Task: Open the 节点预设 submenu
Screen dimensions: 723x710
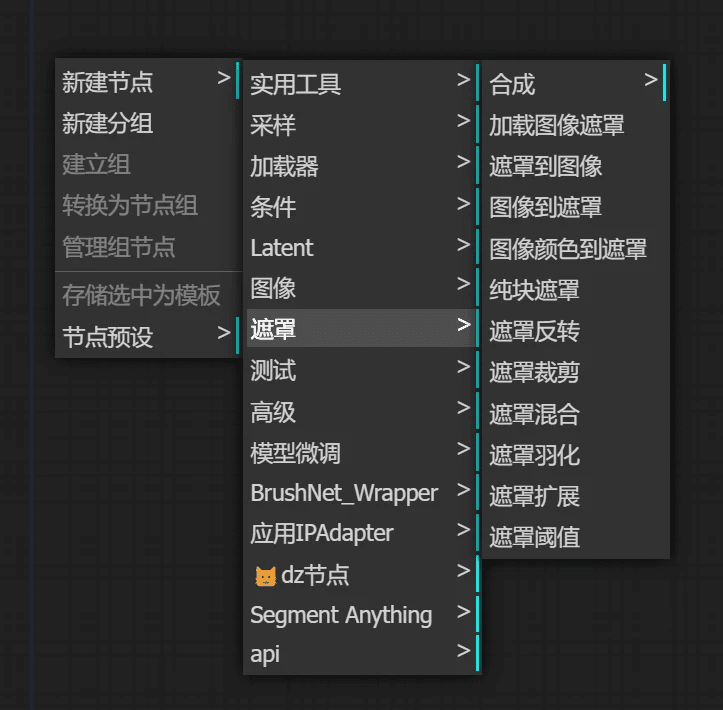Action: point(148,336)
